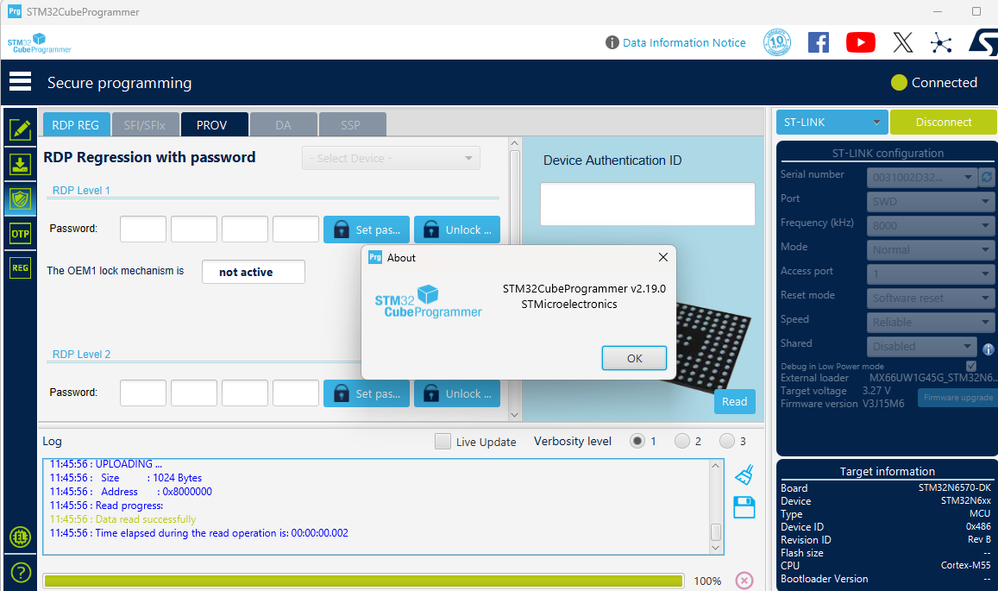Image resolution: width=998 pixels, height=591 pixels.
Task: Open the REG registers sidebar icon
Action: [20, 268]
